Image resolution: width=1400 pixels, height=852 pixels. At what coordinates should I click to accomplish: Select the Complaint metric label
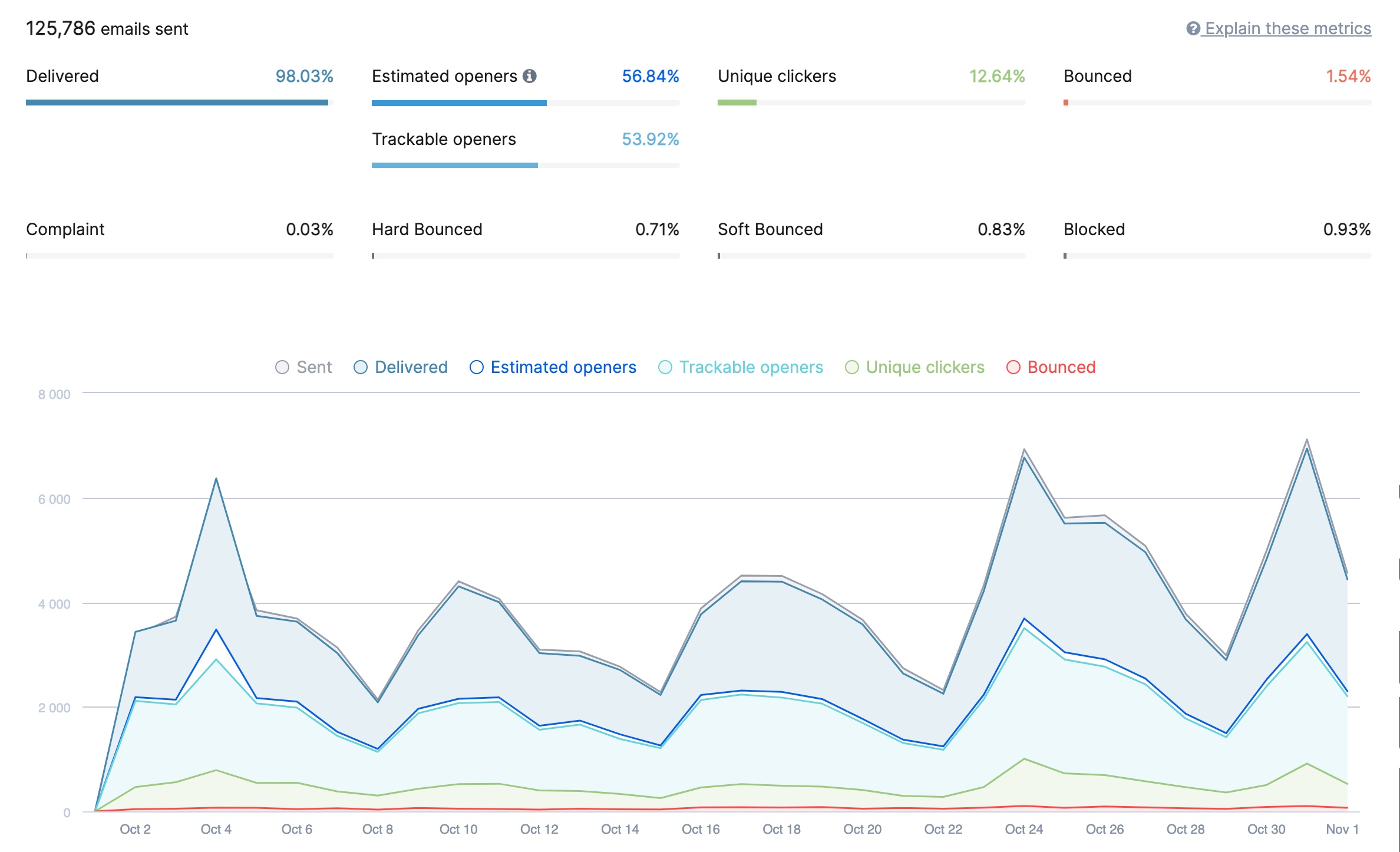tap(65, 229)
